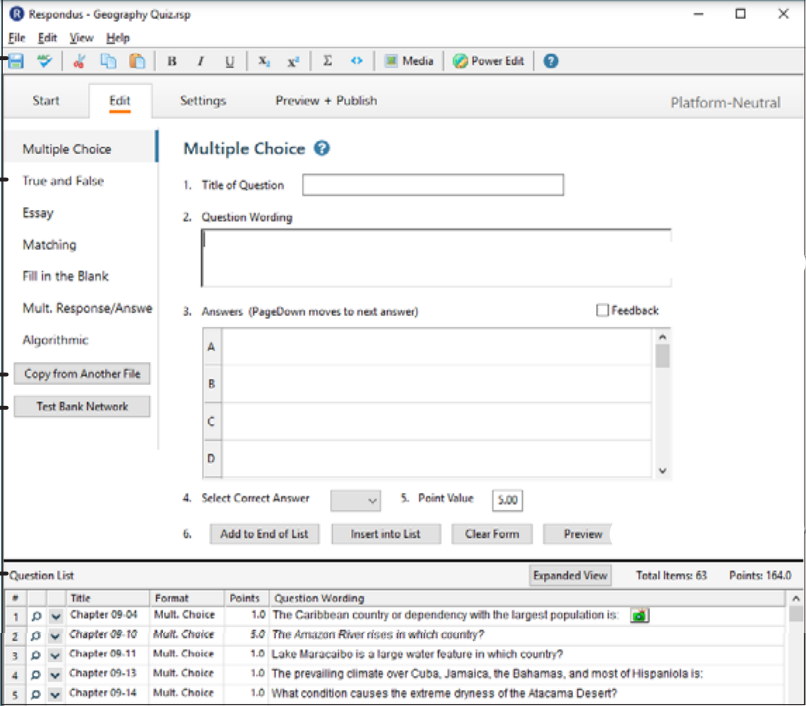806x706 pixels.
Task: Open the View menu
Action: (x=81, y=38)
